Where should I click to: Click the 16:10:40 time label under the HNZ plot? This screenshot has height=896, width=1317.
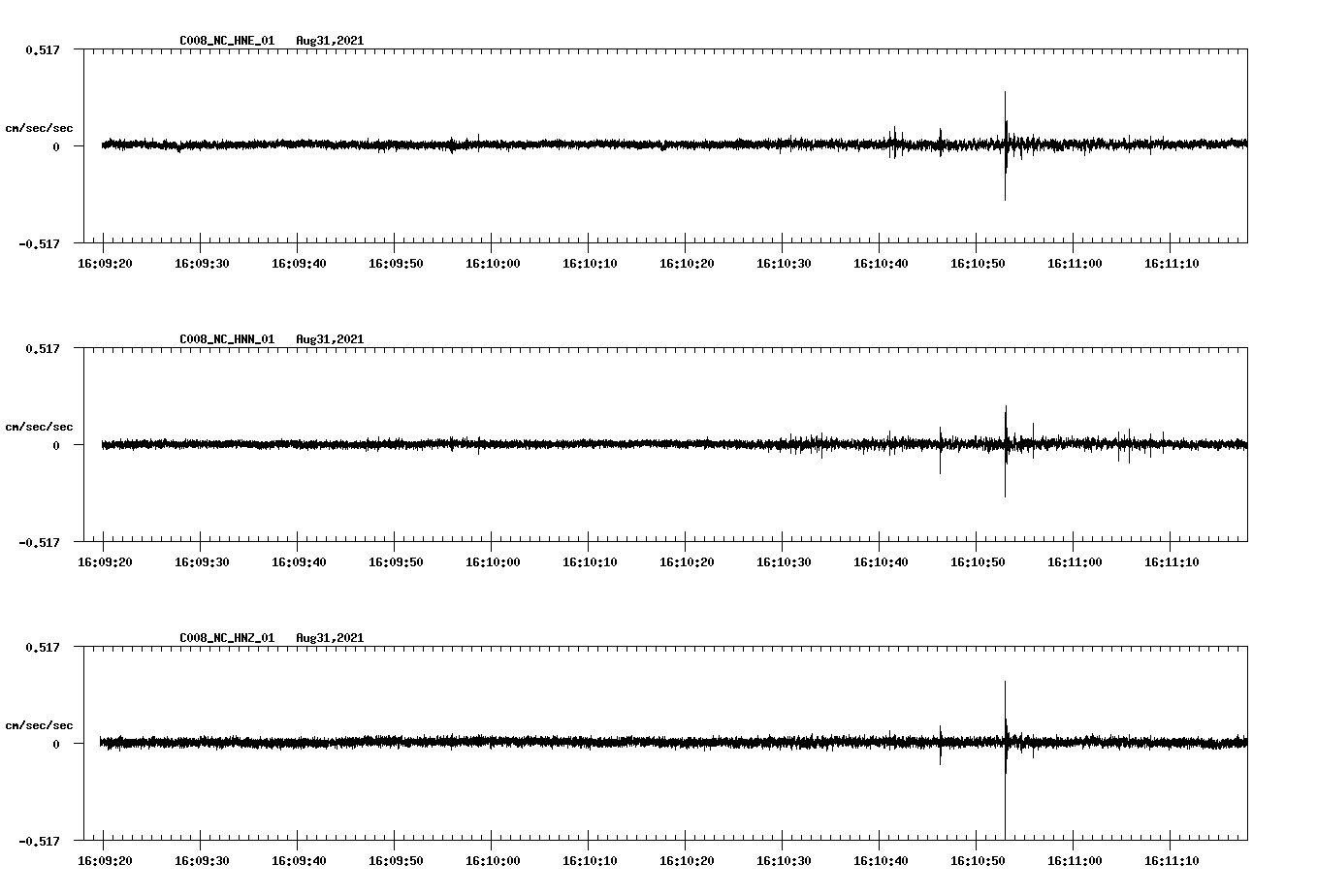pos(881,861)
